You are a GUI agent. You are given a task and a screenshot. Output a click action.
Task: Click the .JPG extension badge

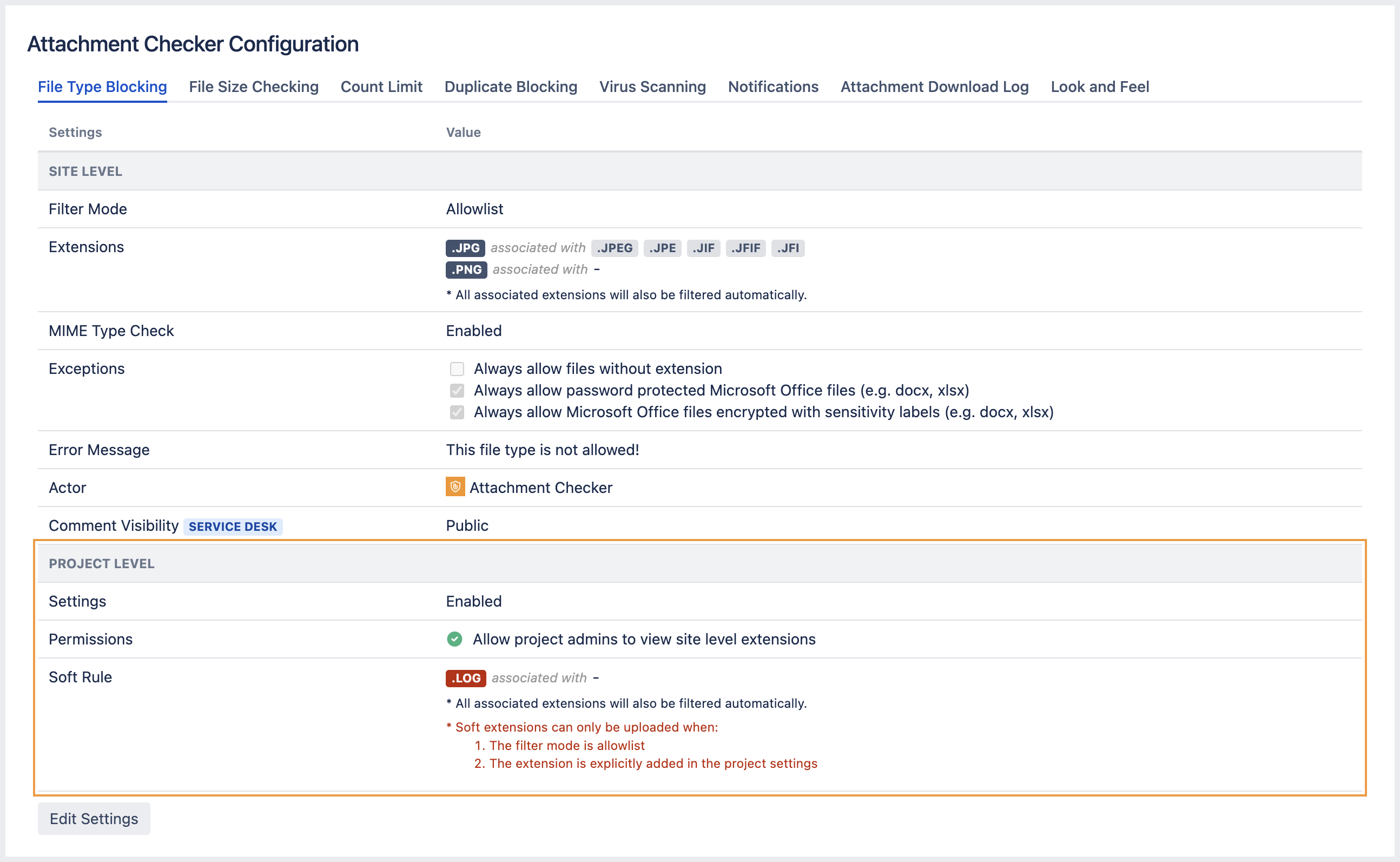tap(465, 248)
